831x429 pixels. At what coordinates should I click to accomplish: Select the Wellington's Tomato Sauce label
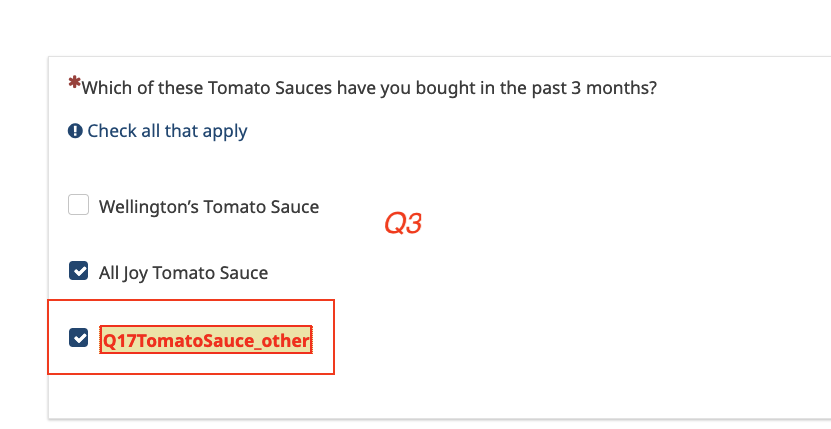click(x=209, y=207)
